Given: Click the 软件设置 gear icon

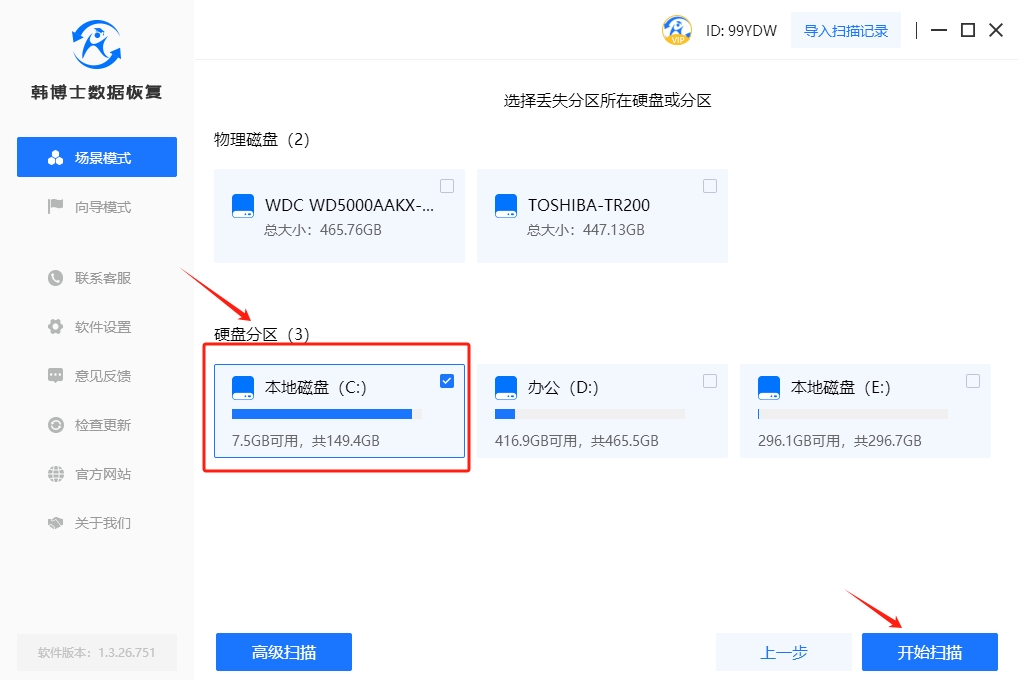Looking at the screenshot, I should coord(56,327).
